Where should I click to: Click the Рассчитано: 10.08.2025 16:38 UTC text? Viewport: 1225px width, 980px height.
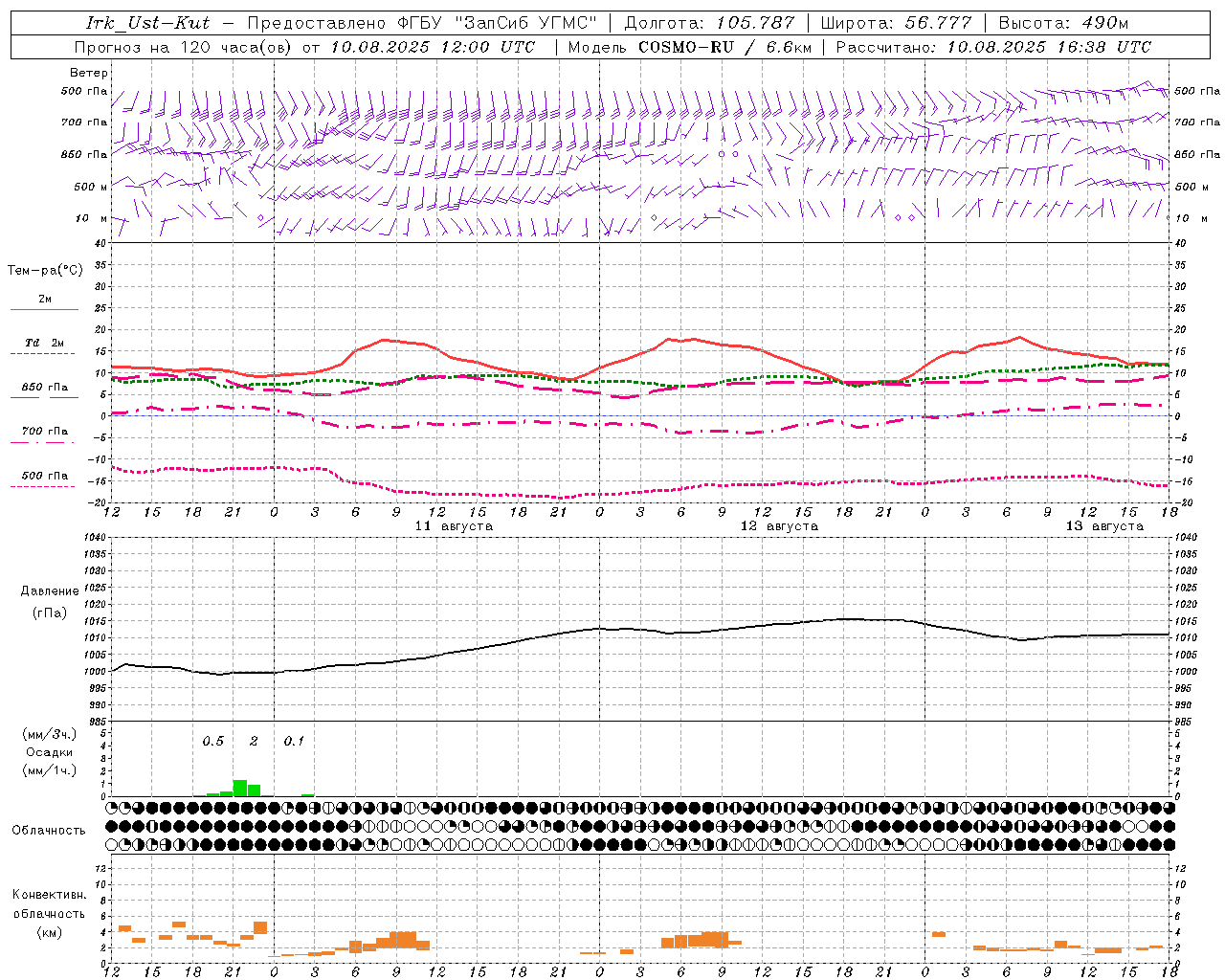tap(993, 47)
